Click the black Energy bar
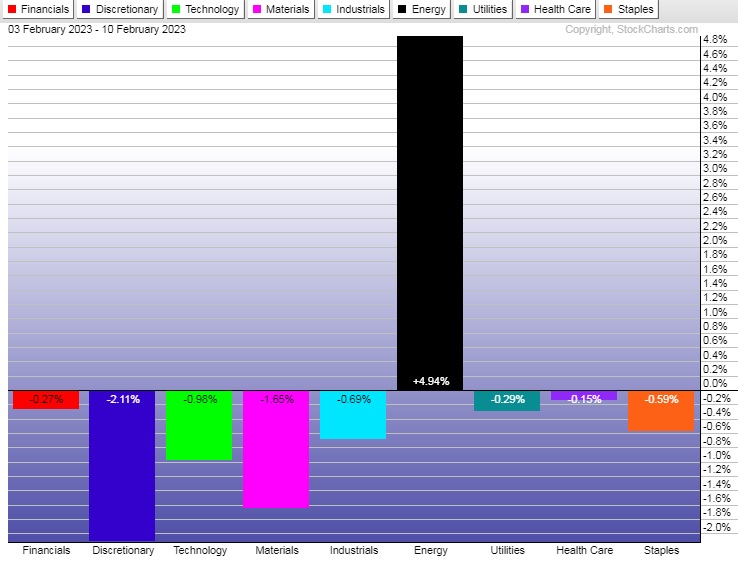The width and height of the screenshot is (738, 571). [430, 213]
